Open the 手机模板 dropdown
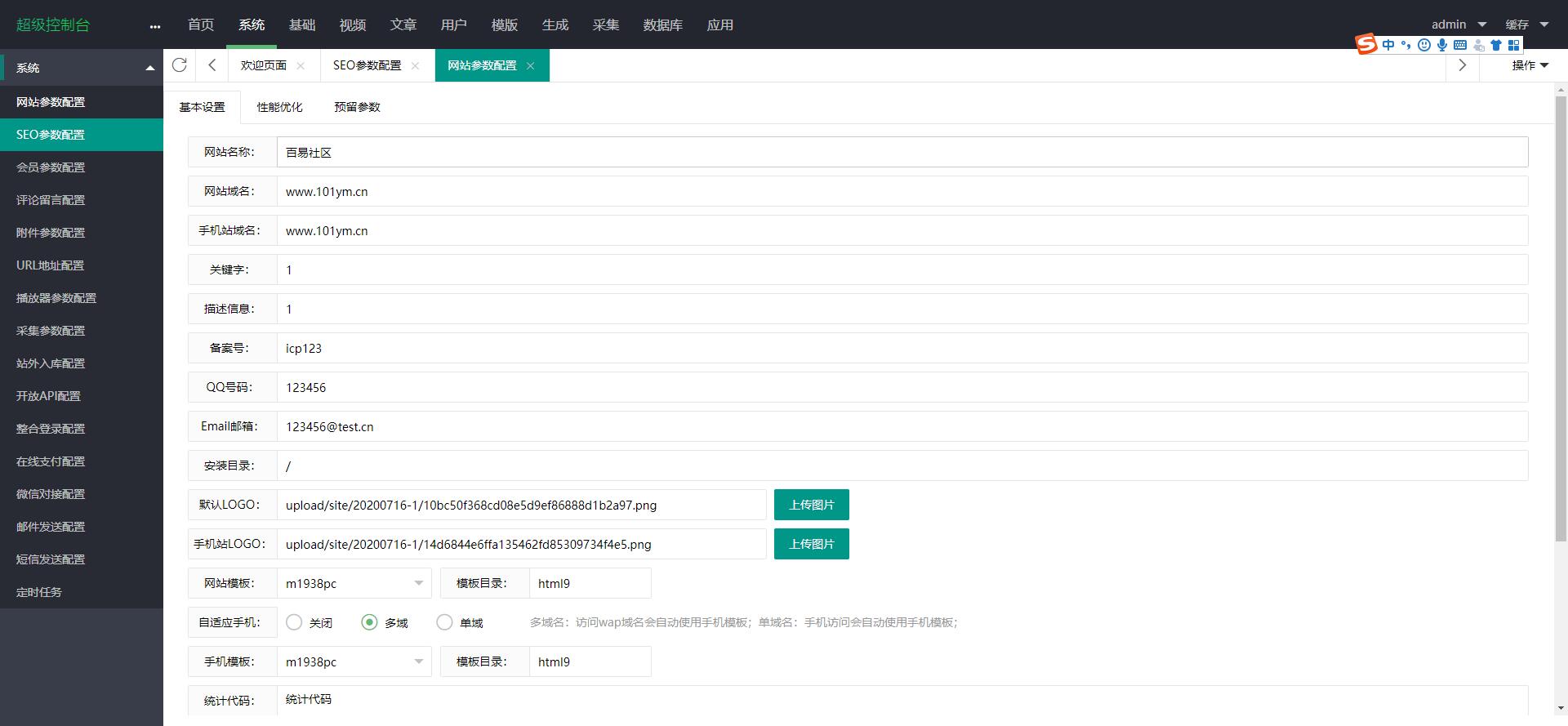 [x=354, y=661]
